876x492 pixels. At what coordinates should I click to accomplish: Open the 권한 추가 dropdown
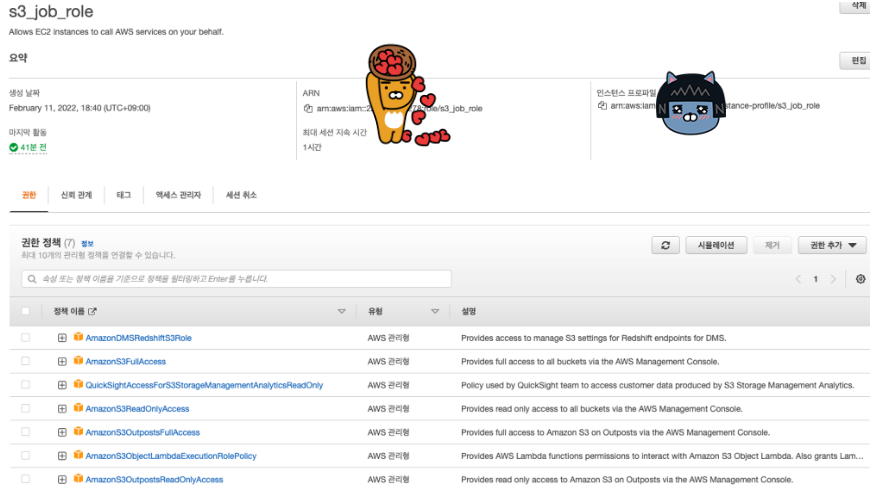(832, 245)
